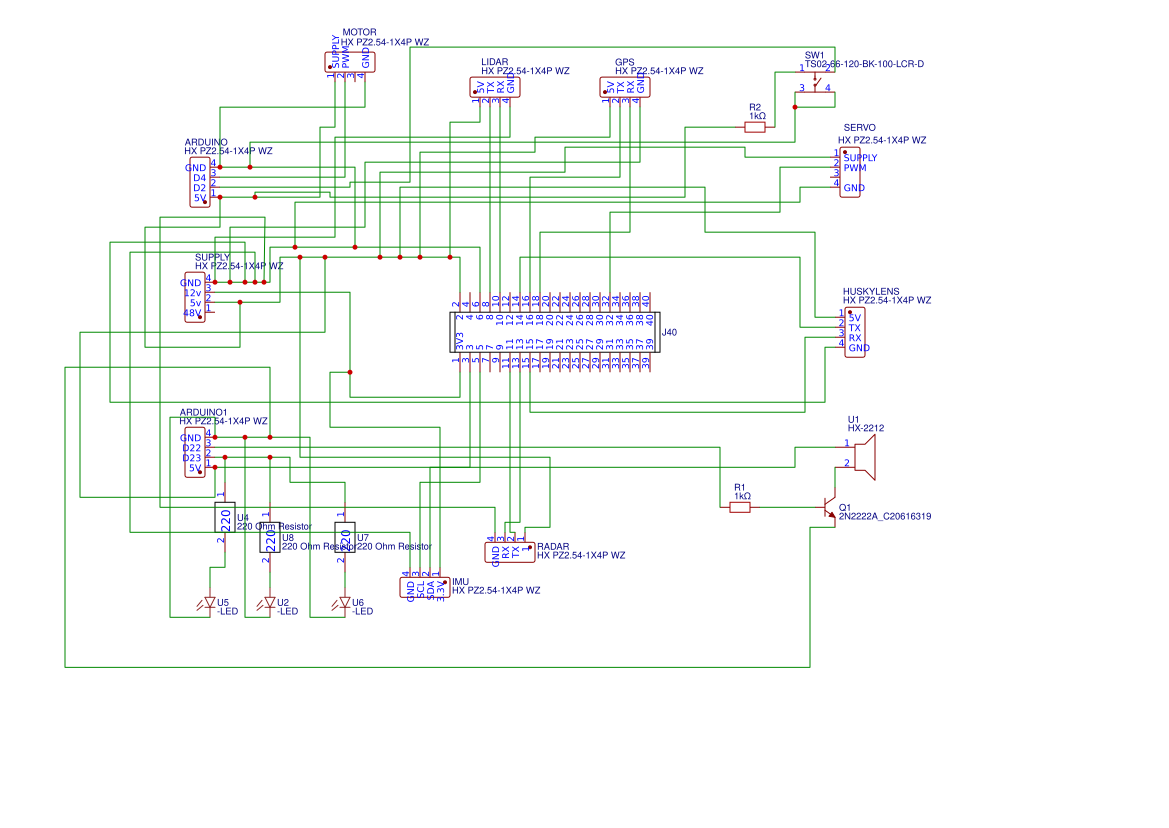Click the TS02-66-120-BK-100-LCR-D part name
Screen dimensions: 1169x828
pyautogui.click(x=864, y=64)
